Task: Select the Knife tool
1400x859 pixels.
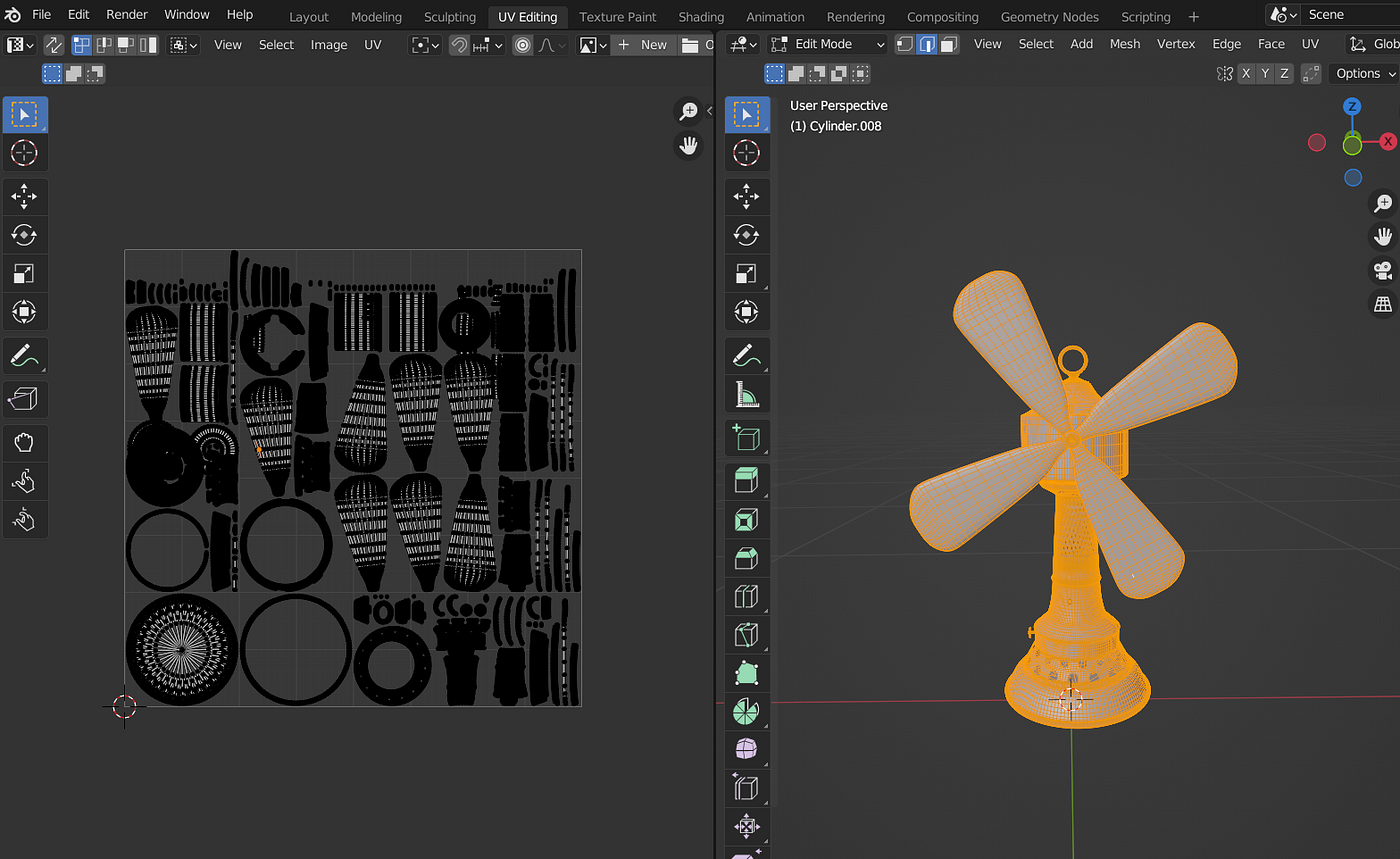Action: click(x=747, y=636)
